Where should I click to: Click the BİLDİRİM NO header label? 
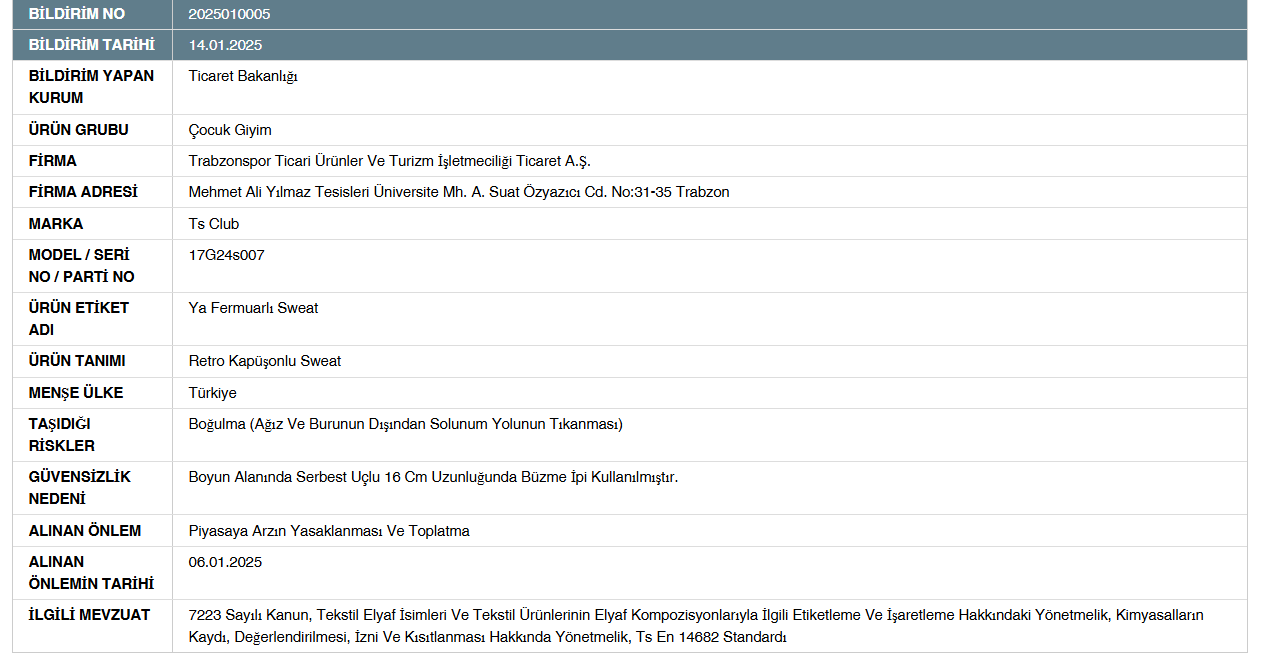(77, 14)
